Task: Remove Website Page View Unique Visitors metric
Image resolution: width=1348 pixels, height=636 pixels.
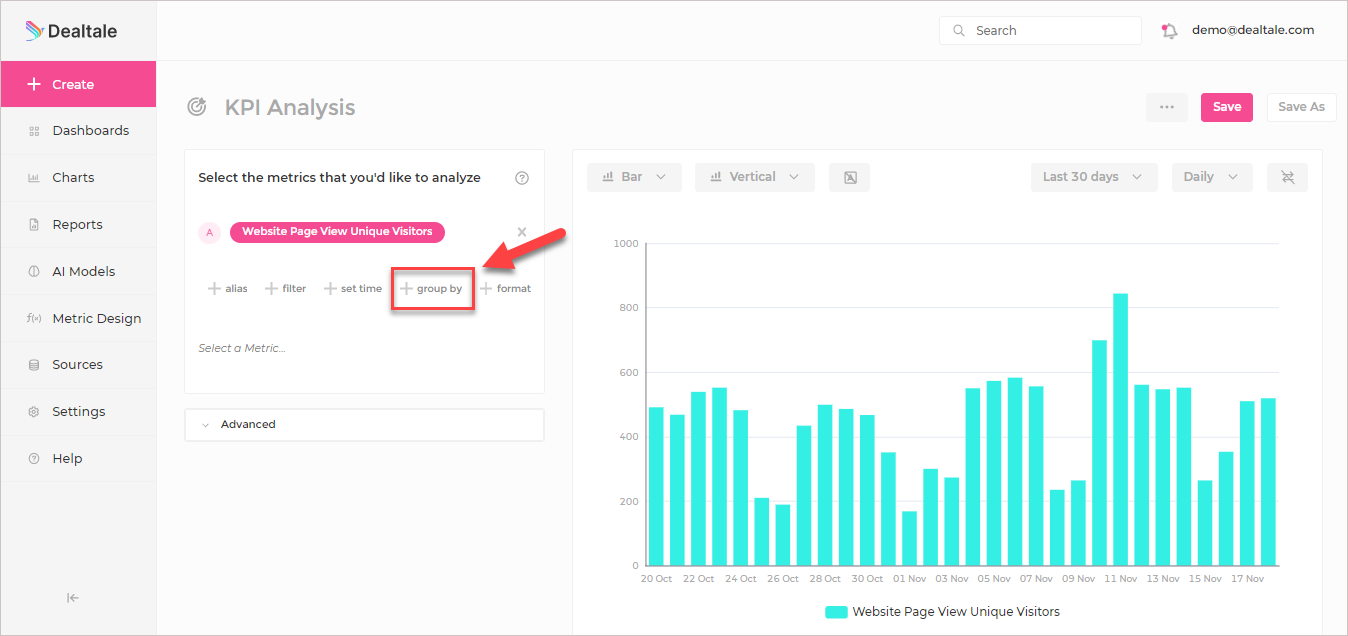Action: click(522, 232)
